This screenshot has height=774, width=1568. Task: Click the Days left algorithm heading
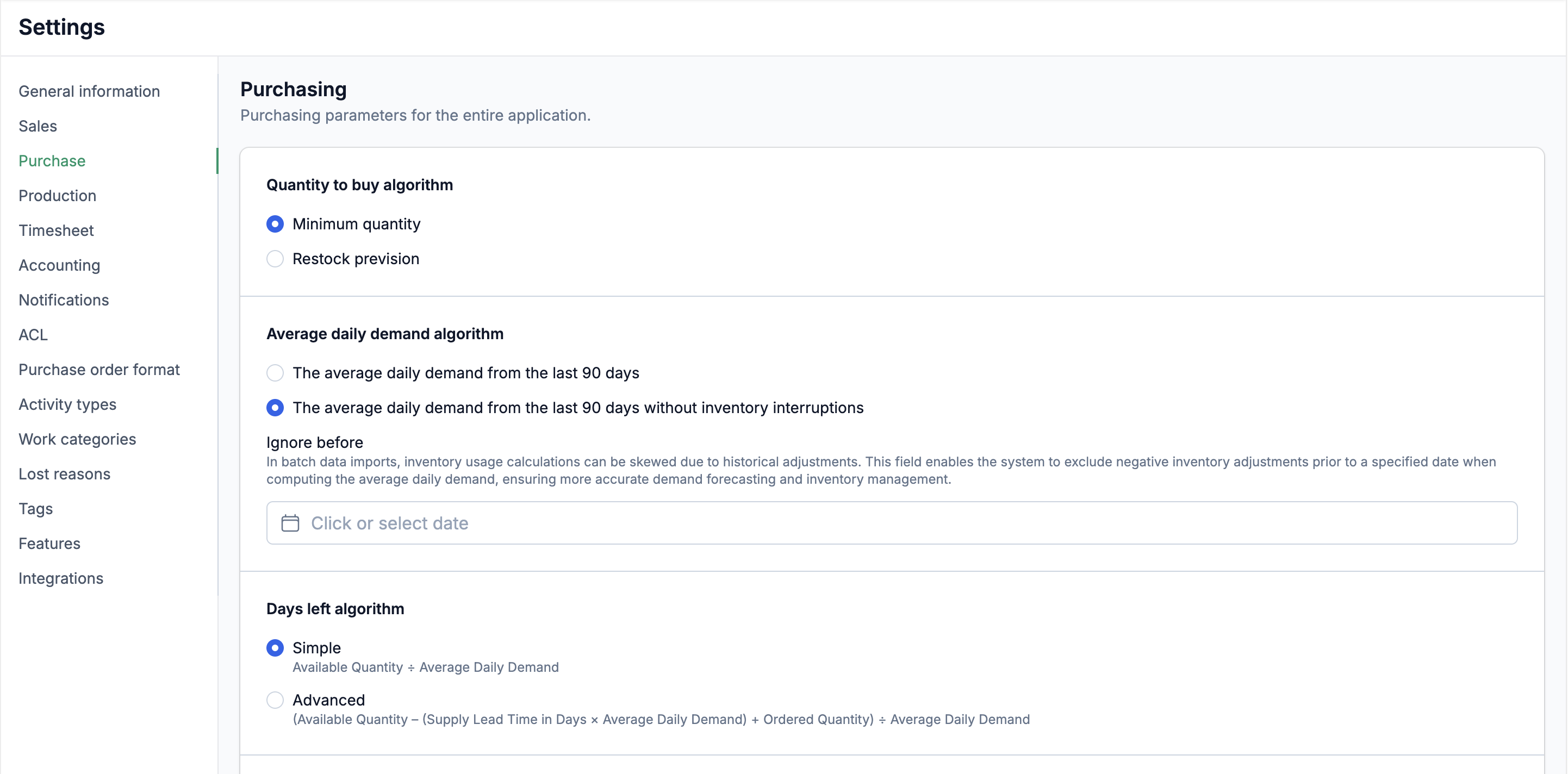coord(335,608)
